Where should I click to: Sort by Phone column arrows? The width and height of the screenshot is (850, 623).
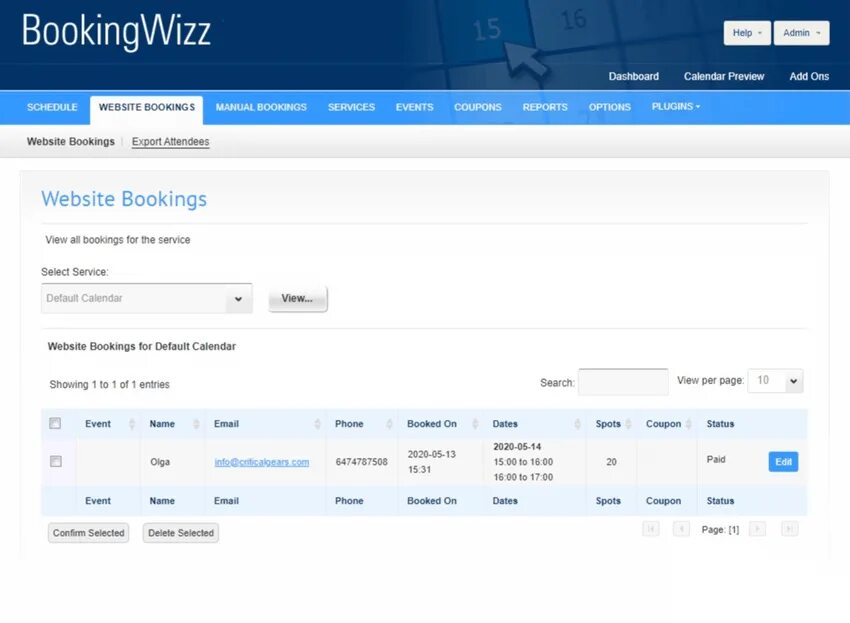point(389,424)
